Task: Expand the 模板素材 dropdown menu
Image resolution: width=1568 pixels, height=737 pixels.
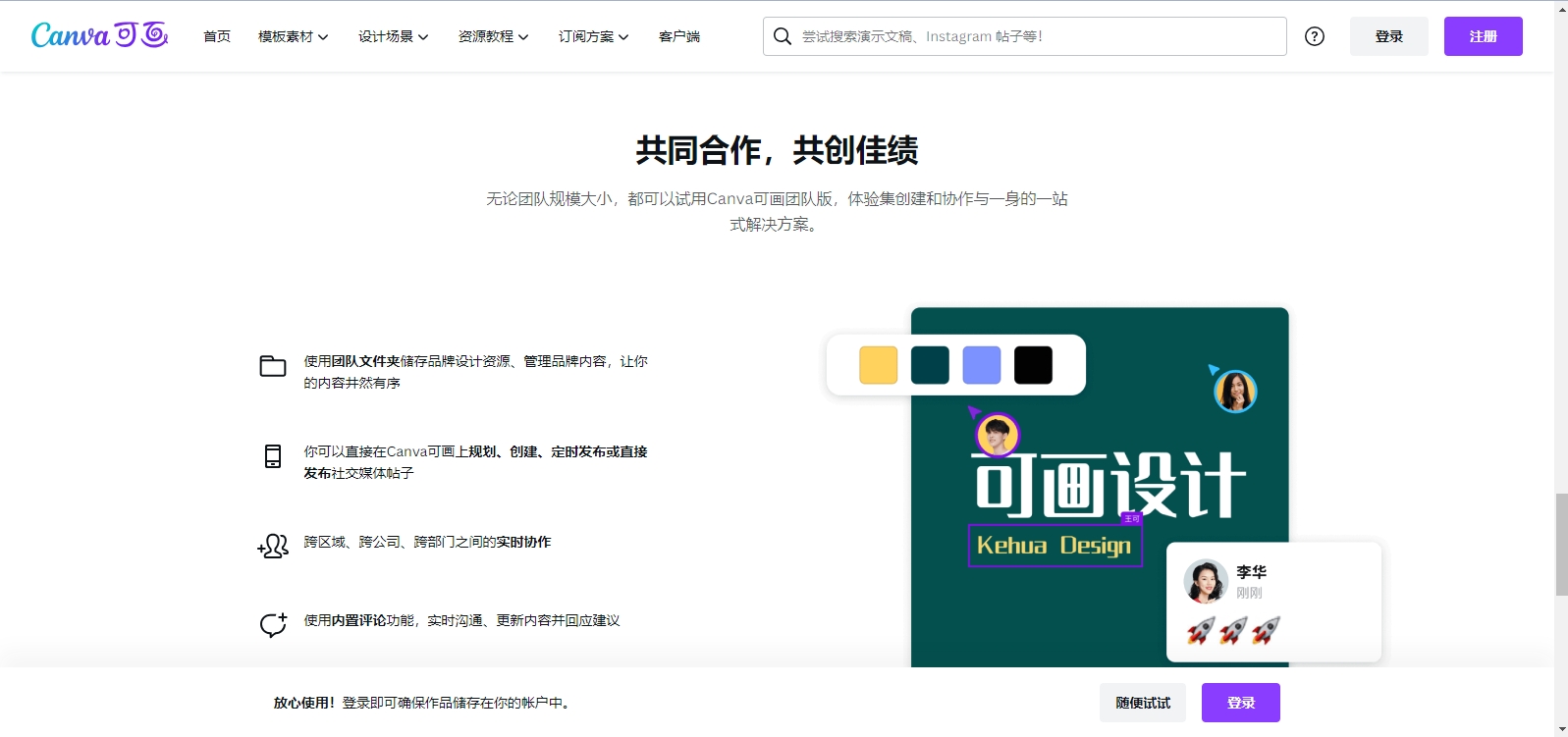Action: (293, 36)
